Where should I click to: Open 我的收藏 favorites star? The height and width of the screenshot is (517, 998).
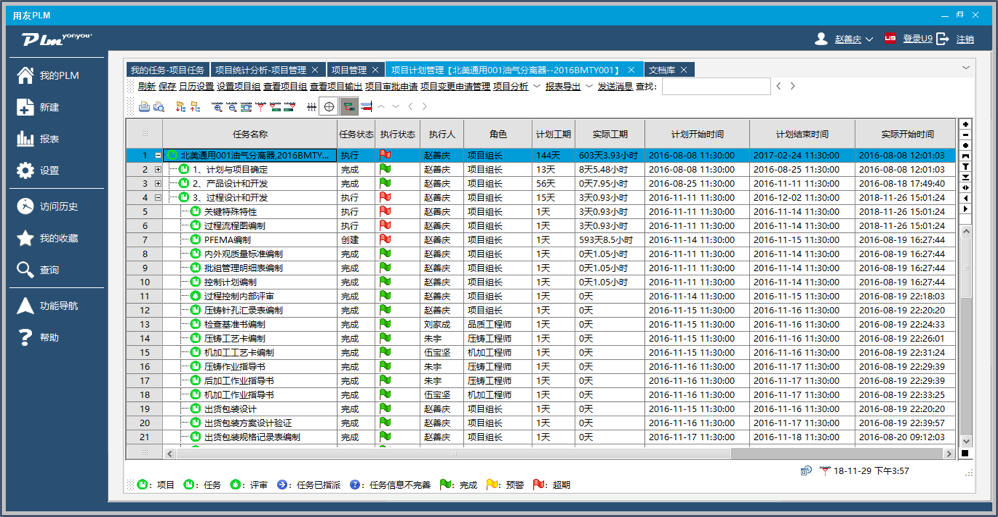tap(26, 238)
